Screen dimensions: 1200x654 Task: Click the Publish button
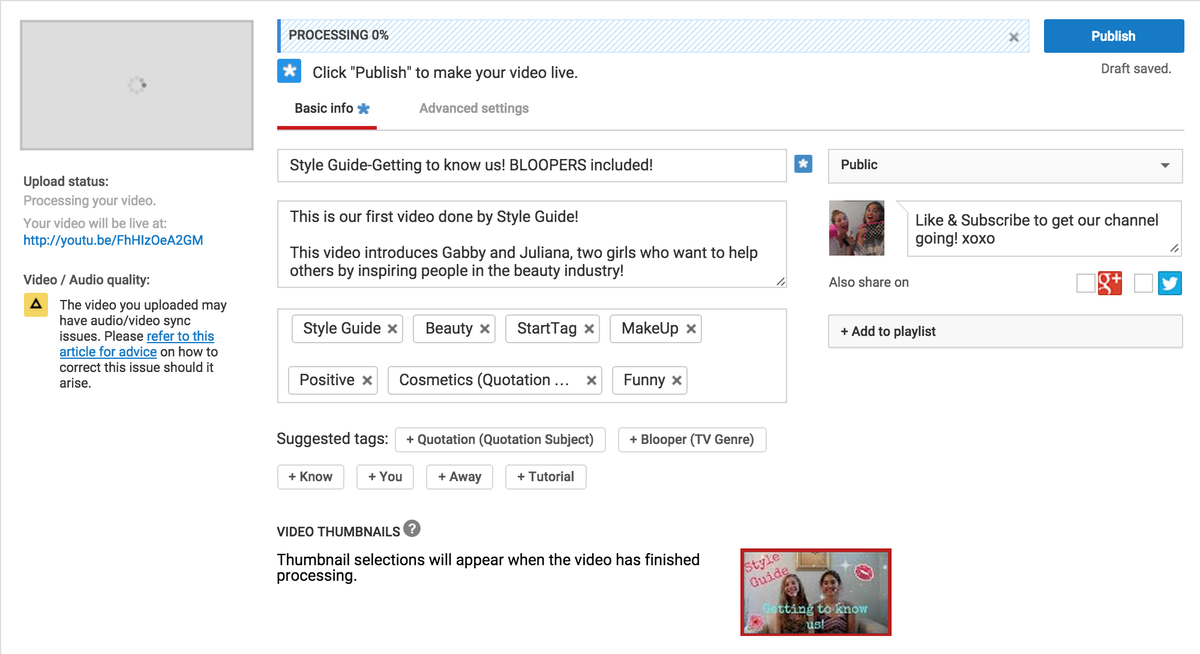tap(1113, 35)
